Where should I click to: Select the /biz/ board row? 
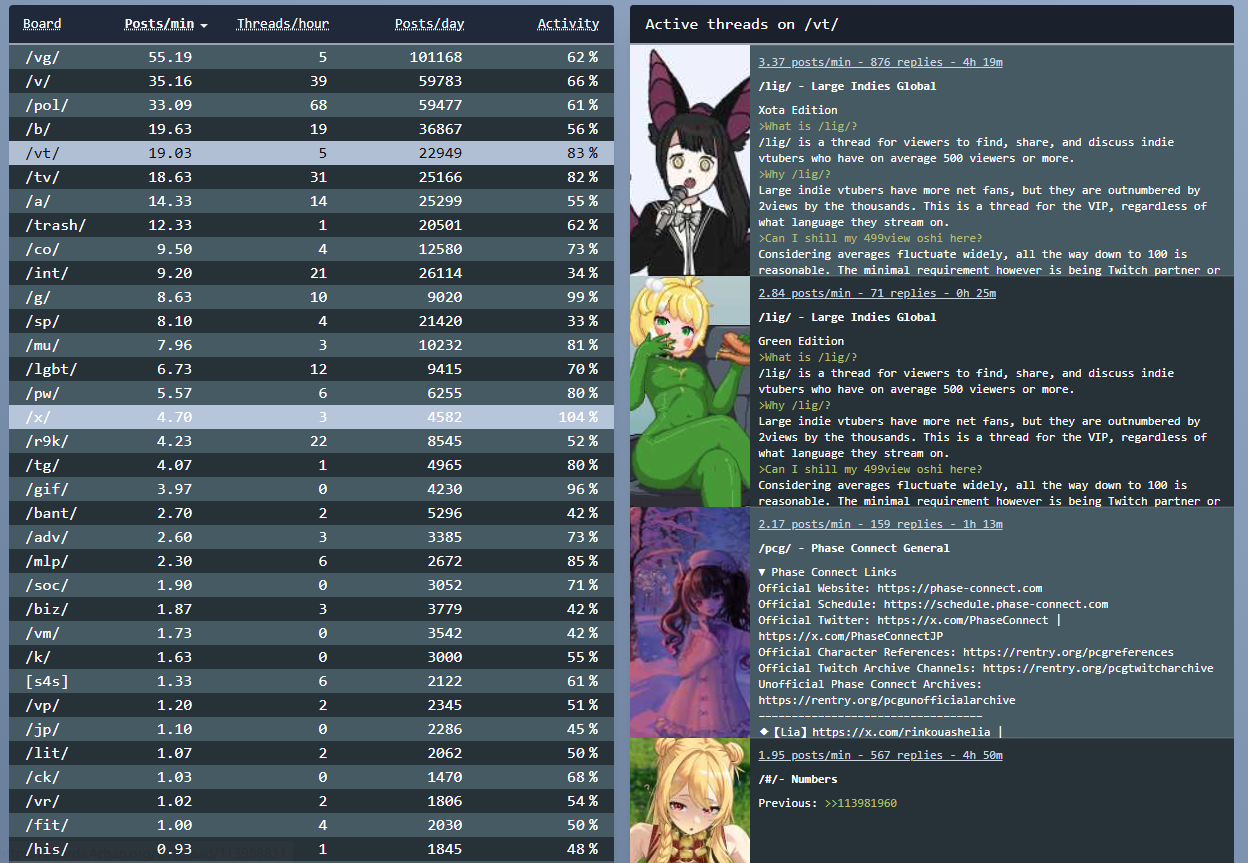[311, 609]
